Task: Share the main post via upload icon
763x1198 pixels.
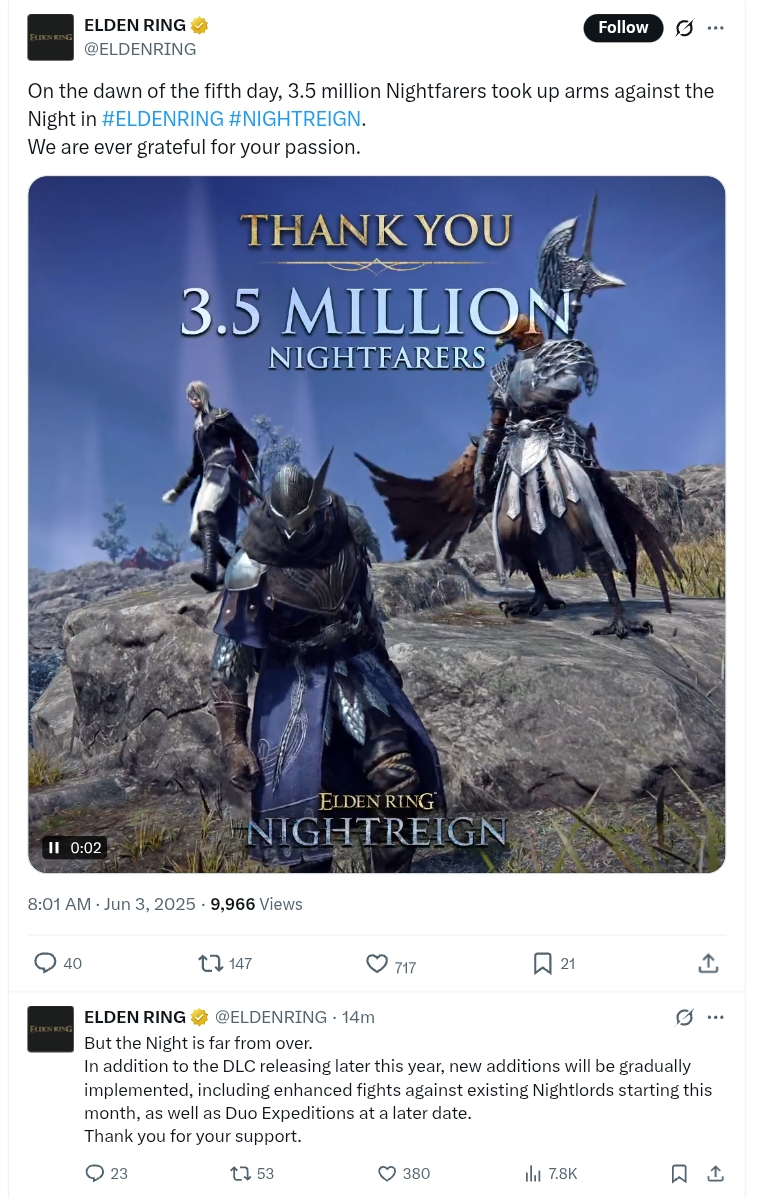Action: tap(708, 963)
